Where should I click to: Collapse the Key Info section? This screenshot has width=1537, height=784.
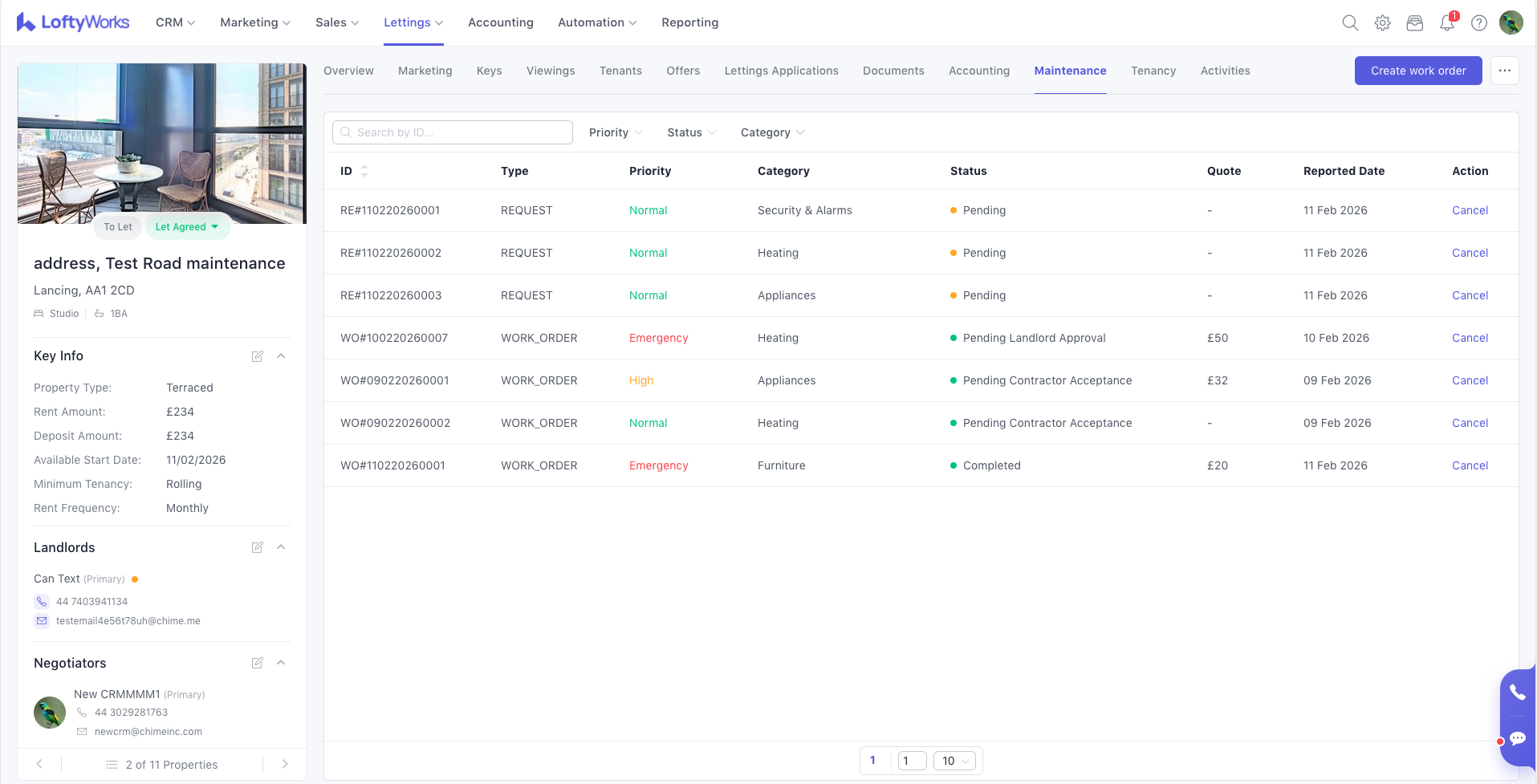(x=281, y=356)
